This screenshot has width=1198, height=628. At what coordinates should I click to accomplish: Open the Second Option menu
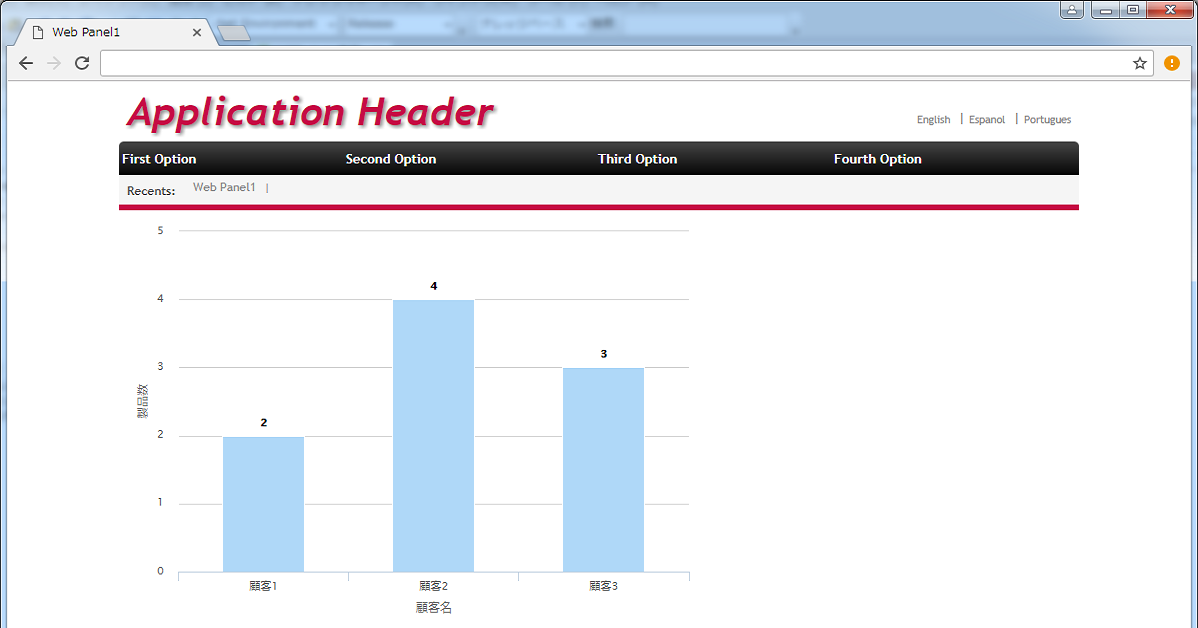tap(391, 159)
